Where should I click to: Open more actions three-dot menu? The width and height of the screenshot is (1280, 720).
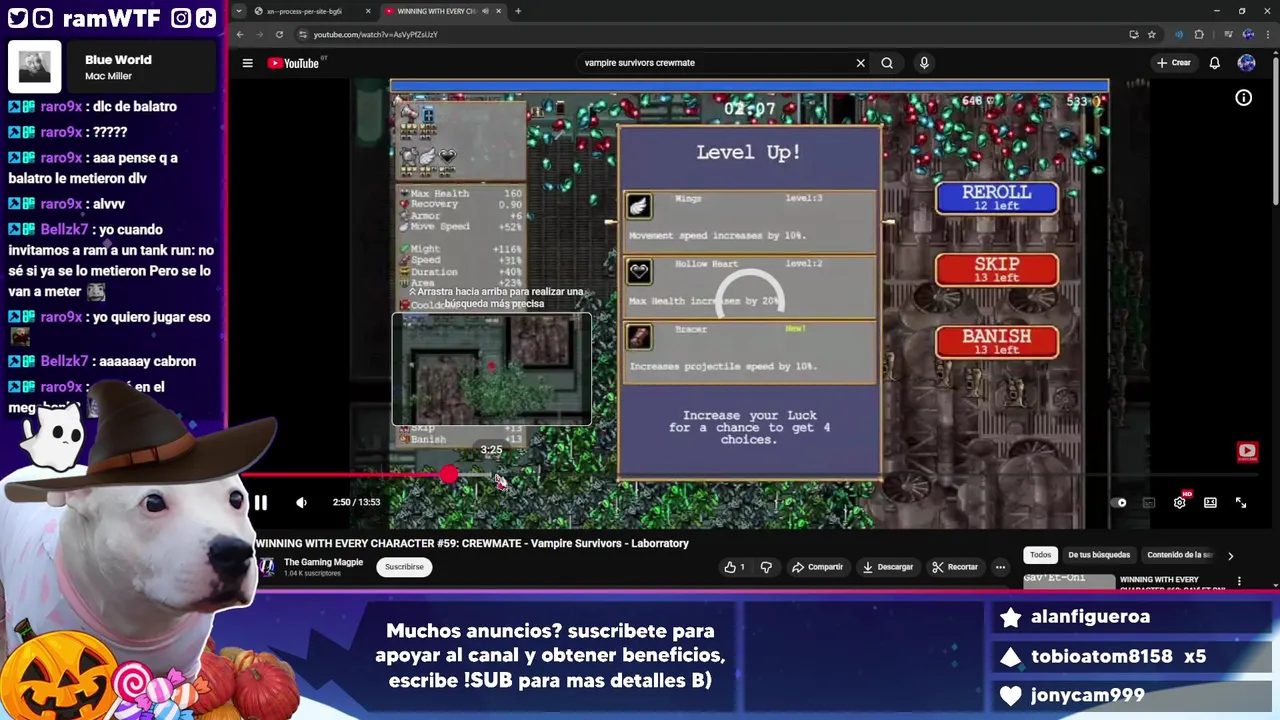coord(1000,567)
